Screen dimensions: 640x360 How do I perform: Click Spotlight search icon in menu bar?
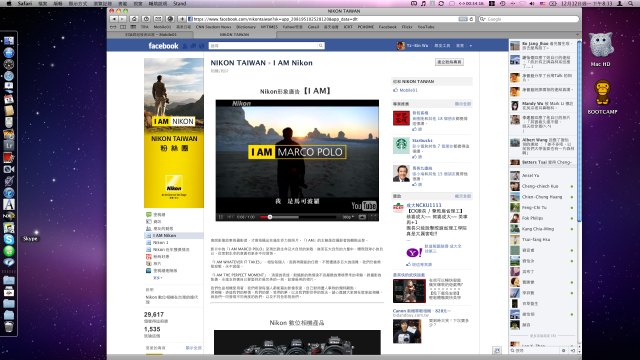pyautogui.click(x=631, y=3)
